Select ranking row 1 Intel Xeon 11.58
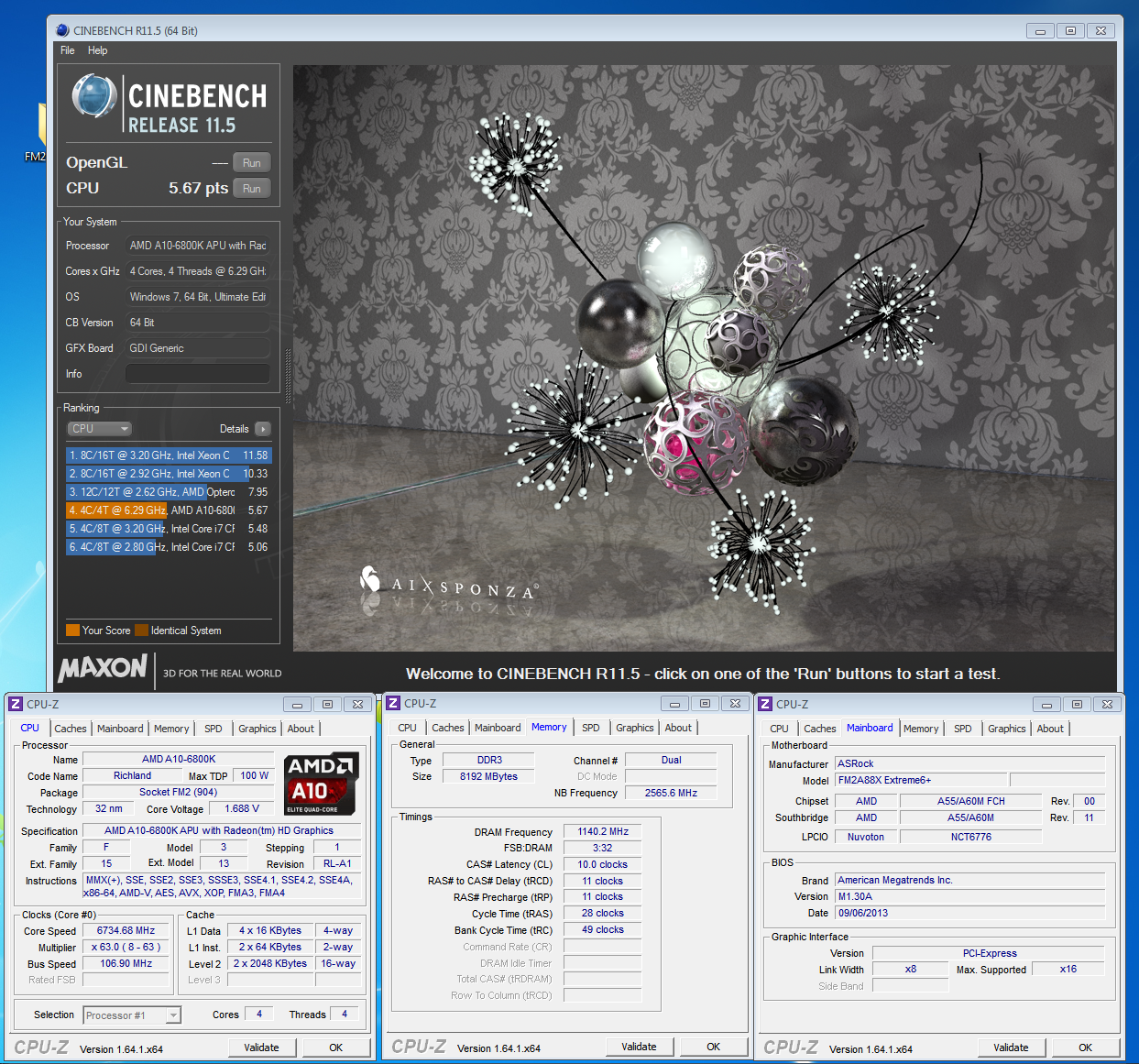 point(169,455)
